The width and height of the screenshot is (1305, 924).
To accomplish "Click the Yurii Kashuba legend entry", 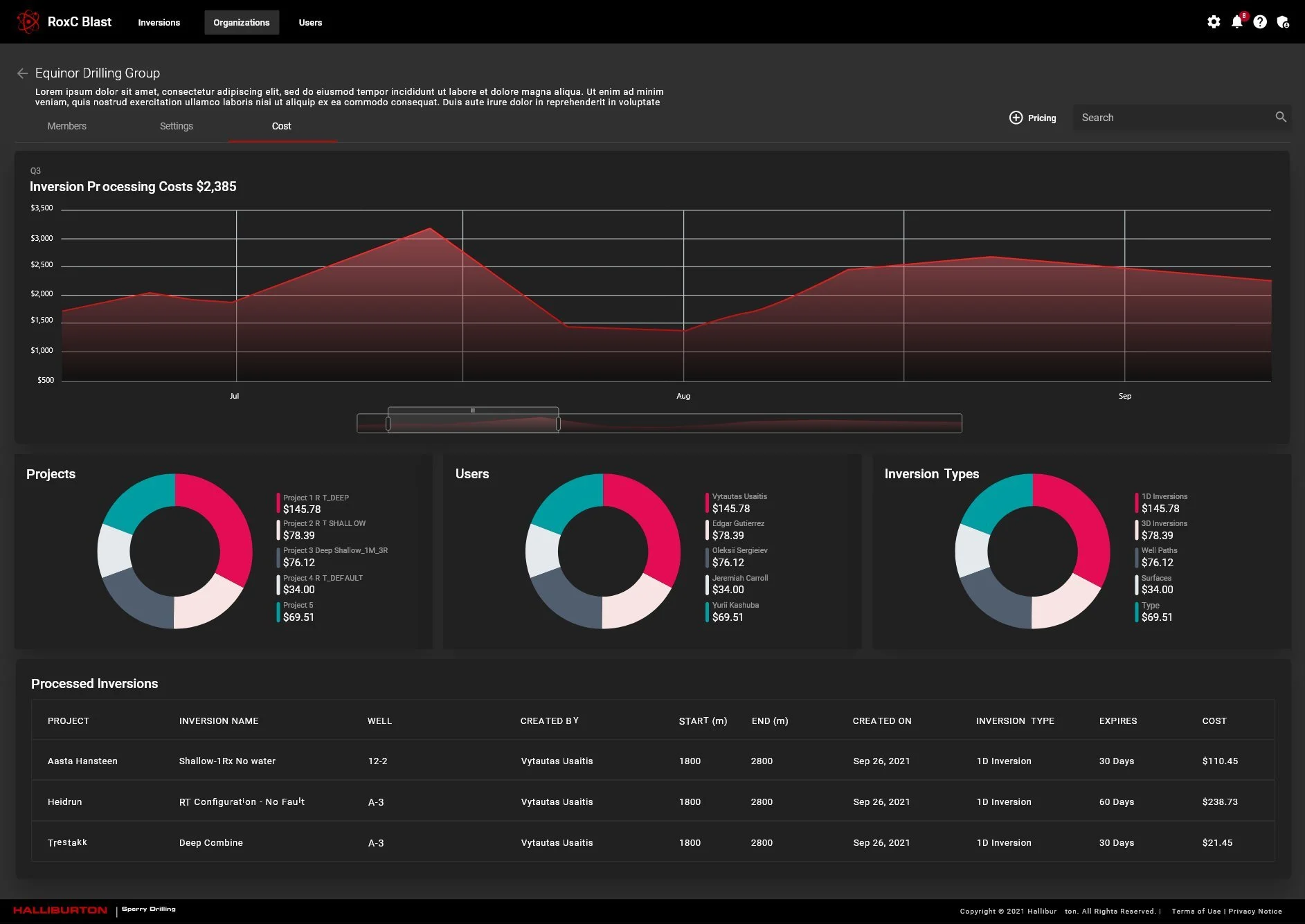I will (732, 612).
